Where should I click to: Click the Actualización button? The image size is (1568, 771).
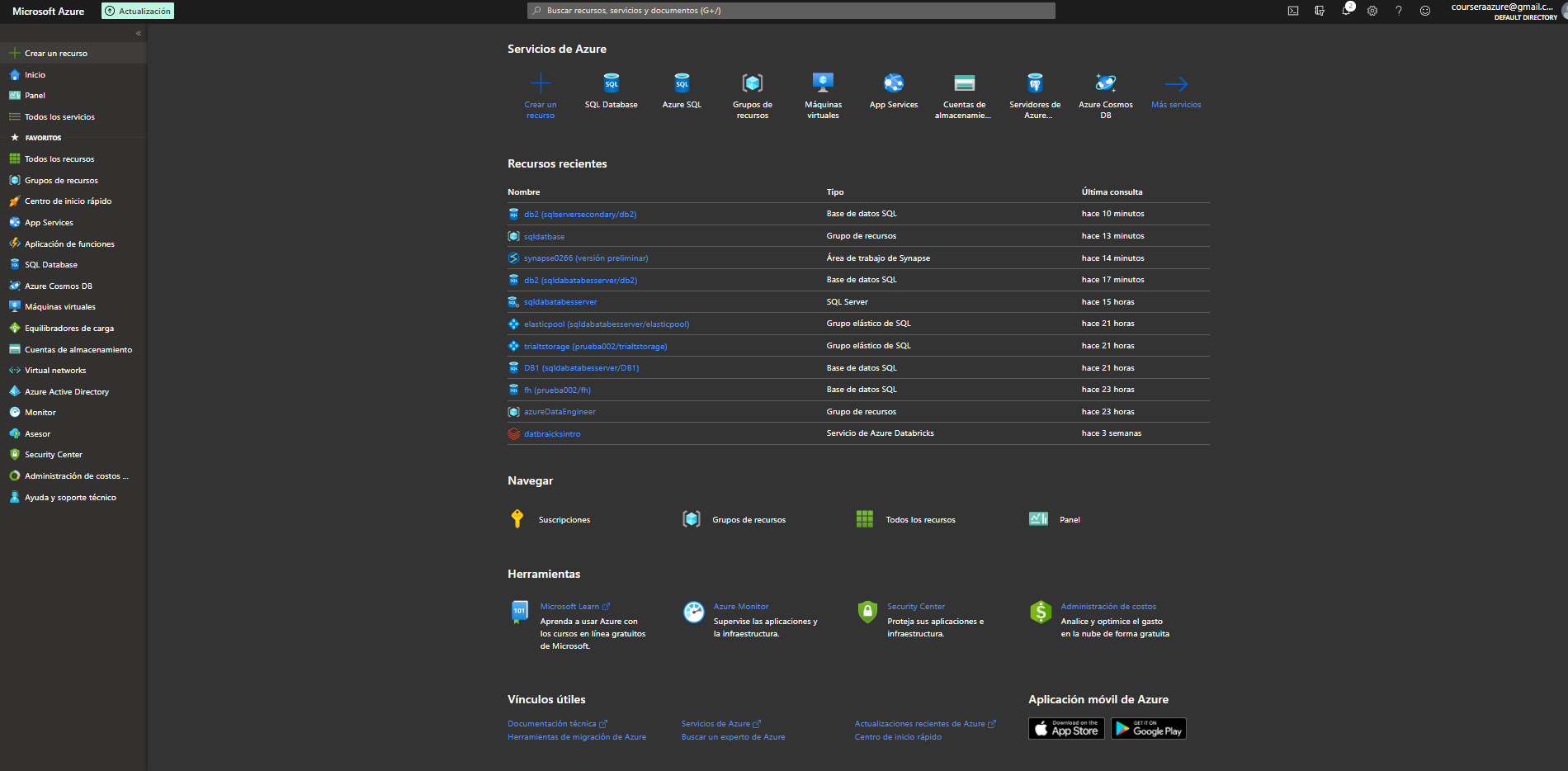click(138, 11)
